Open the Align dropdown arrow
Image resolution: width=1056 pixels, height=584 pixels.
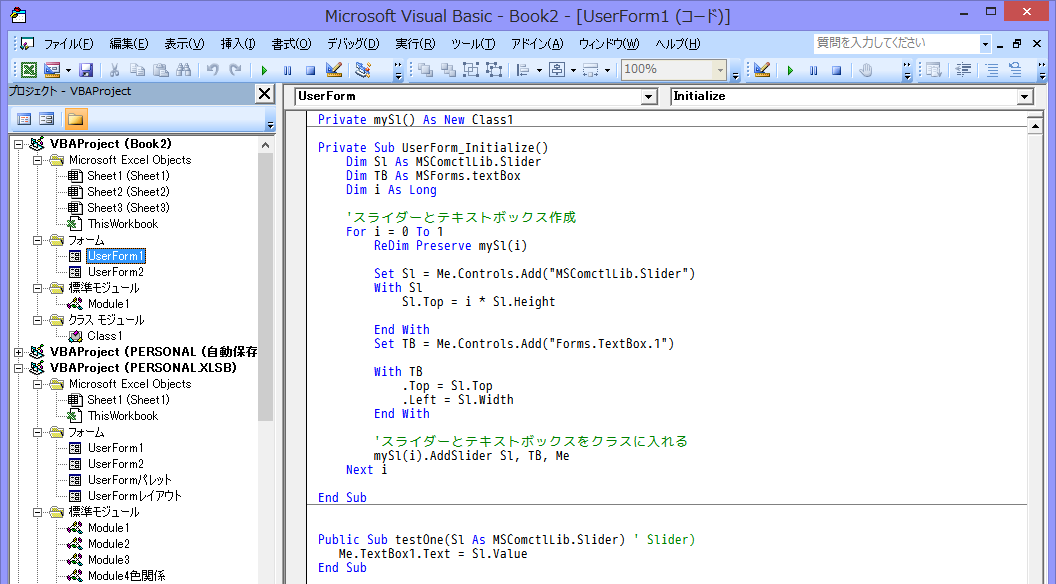click(539, 70)
